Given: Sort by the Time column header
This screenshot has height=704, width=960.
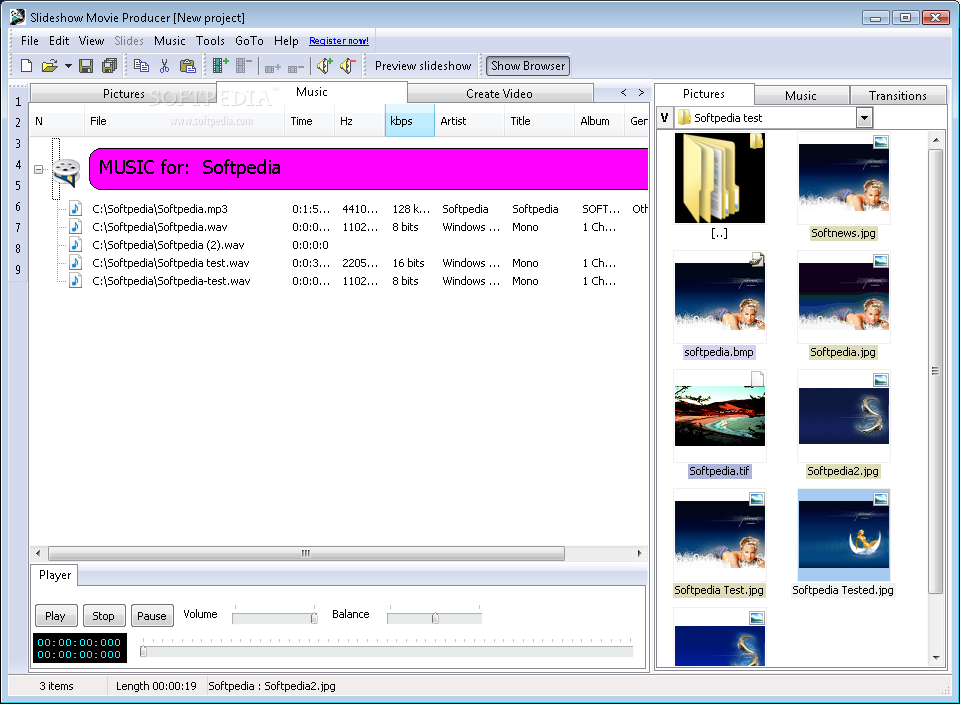Looking at the screenshot, I should tap(309, 121).
